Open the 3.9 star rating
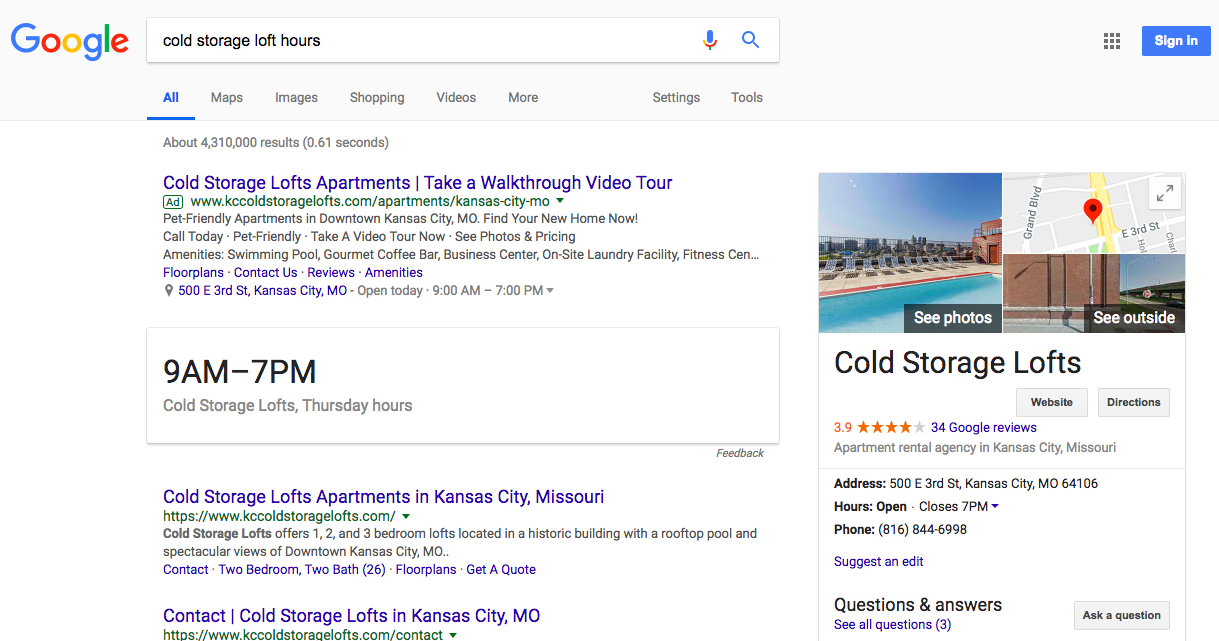This screenshot has width=1219, height=641. (x=880, y=427)
